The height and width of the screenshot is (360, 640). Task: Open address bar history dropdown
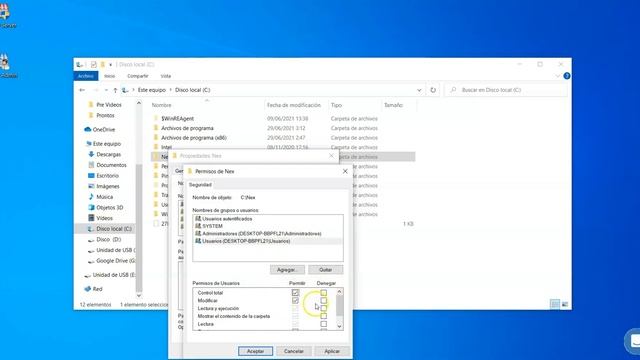click(x=419, y=90)
